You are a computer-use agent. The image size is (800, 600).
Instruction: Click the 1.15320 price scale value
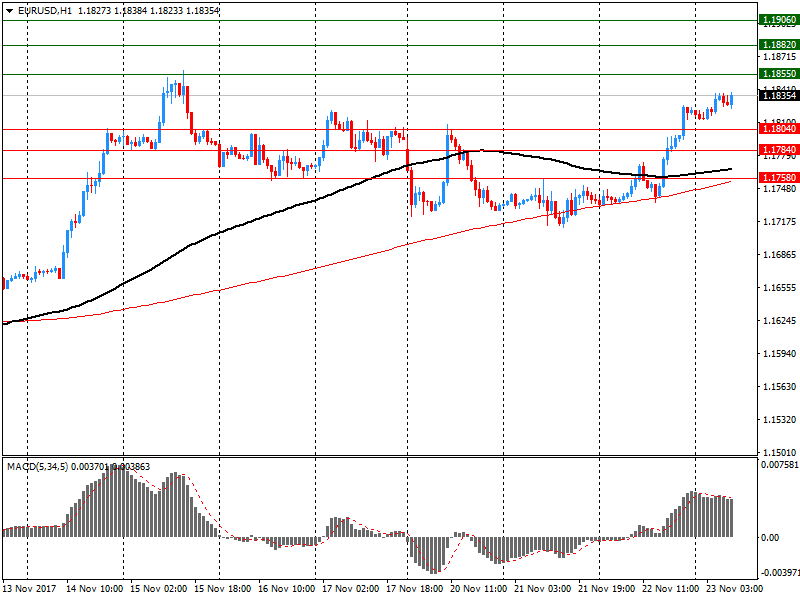pos(779,420)
